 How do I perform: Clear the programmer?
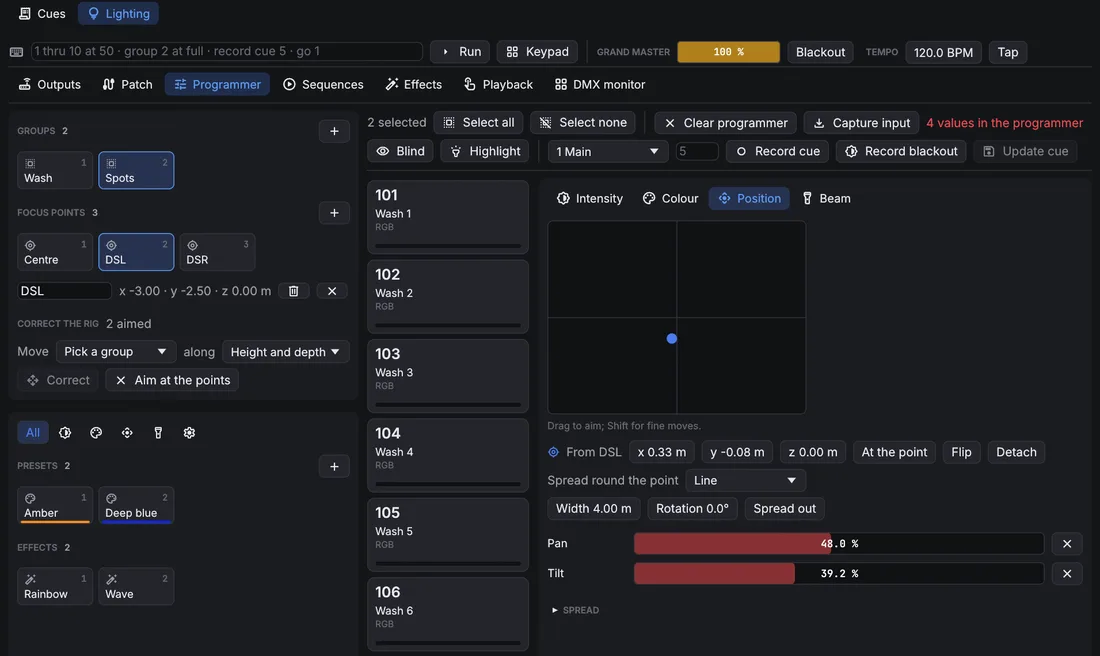tap(725, 123)
